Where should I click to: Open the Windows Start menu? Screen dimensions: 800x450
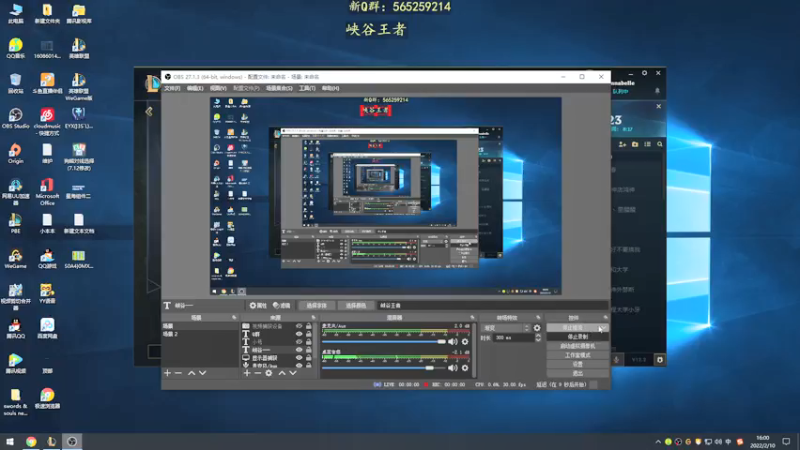point(10,442)
